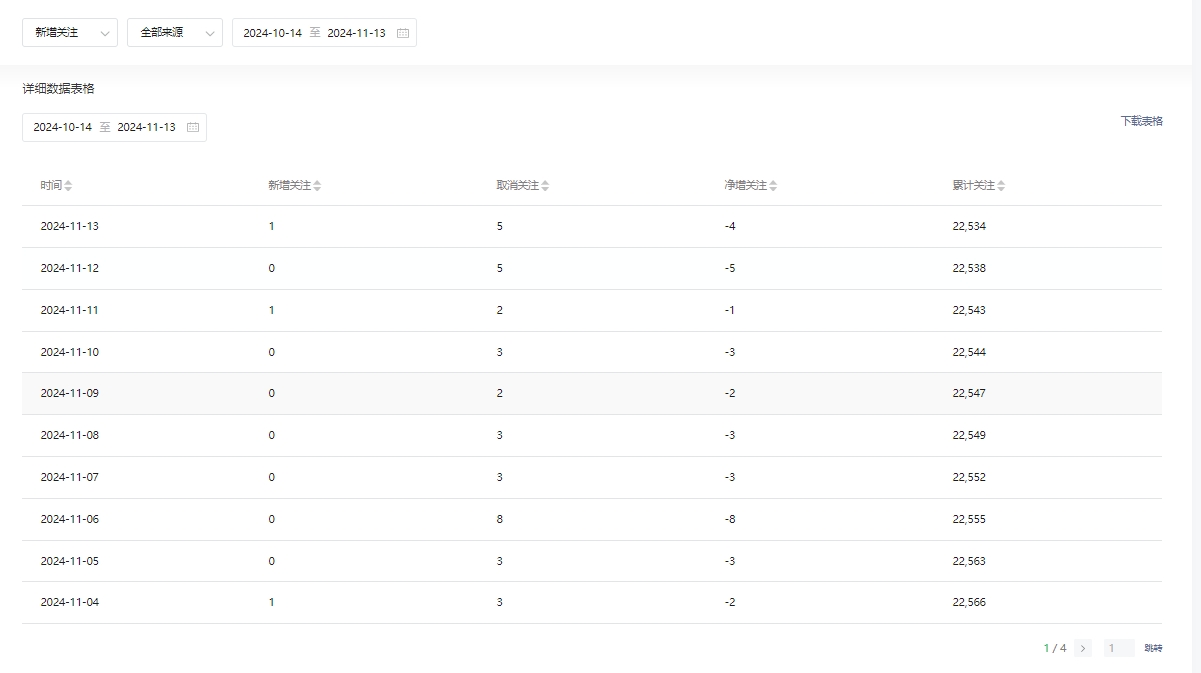Sort by 净增关注 column arrows
The height and width of the screenshot is (673, 1201).
(773, 186)
